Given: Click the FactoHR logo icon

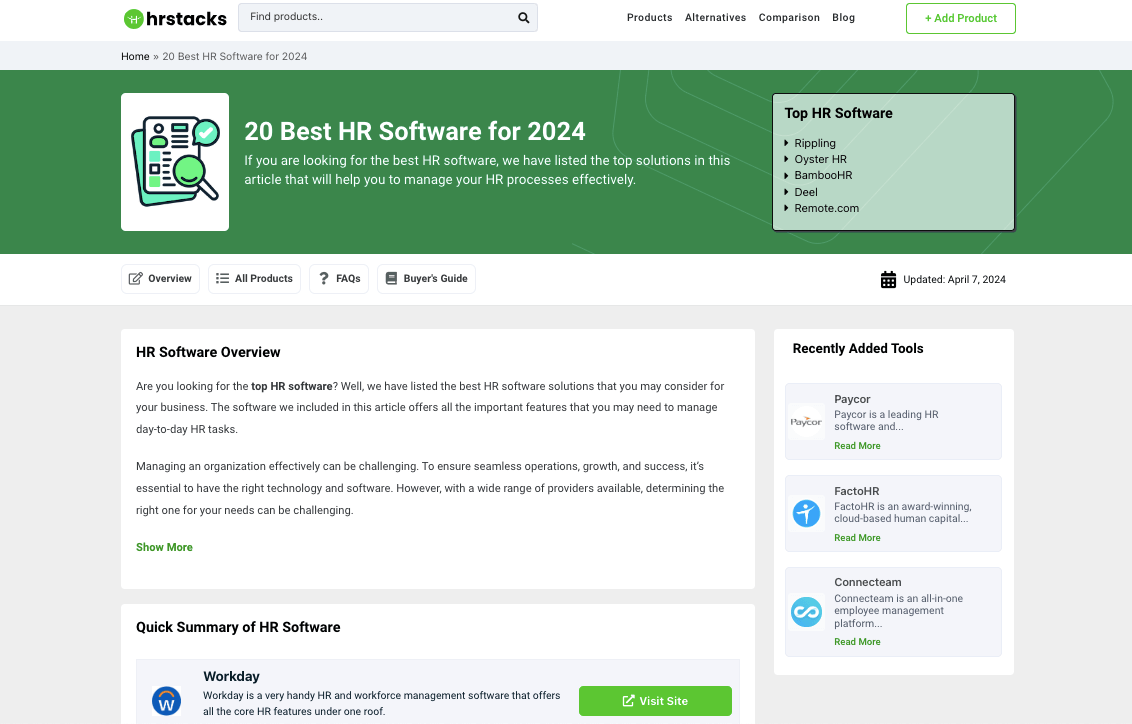Looking at the screenshot, I should coord(806,513).
